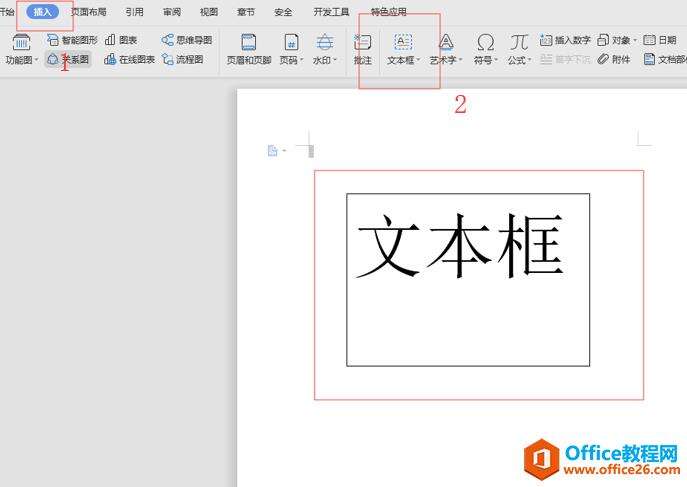Click the 页眉和页脚 header and footer icon
687x487 pixels.
(248, 42)
